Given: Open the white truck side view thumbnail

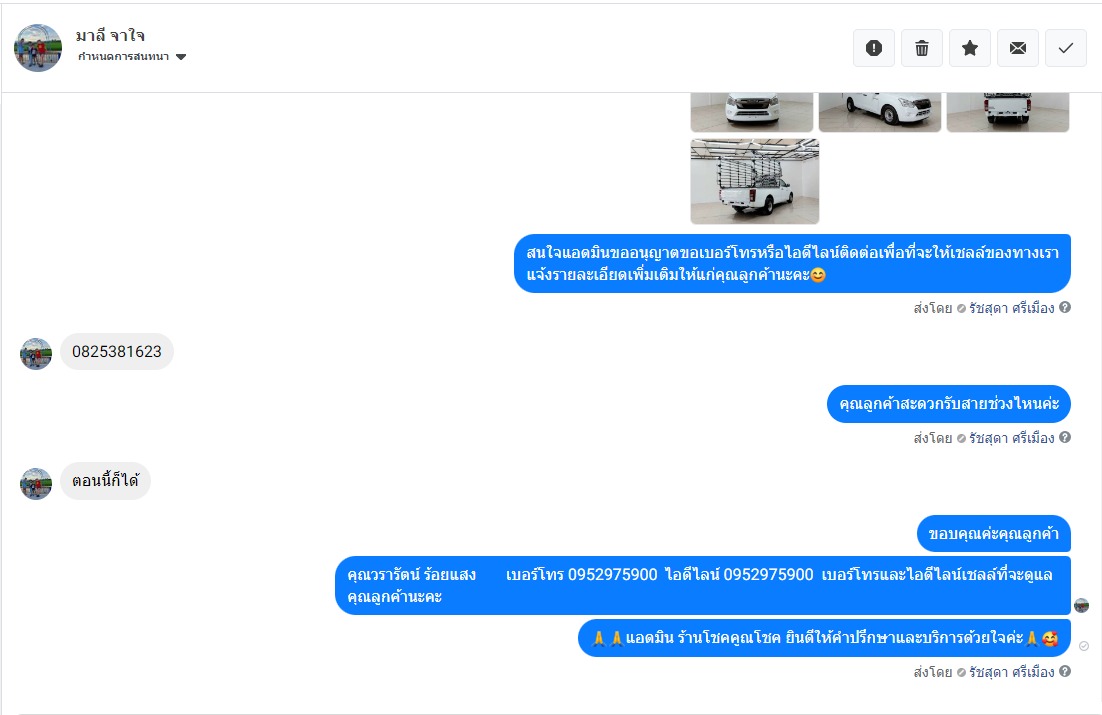Looking at the screenshot, I should point(879,112).
